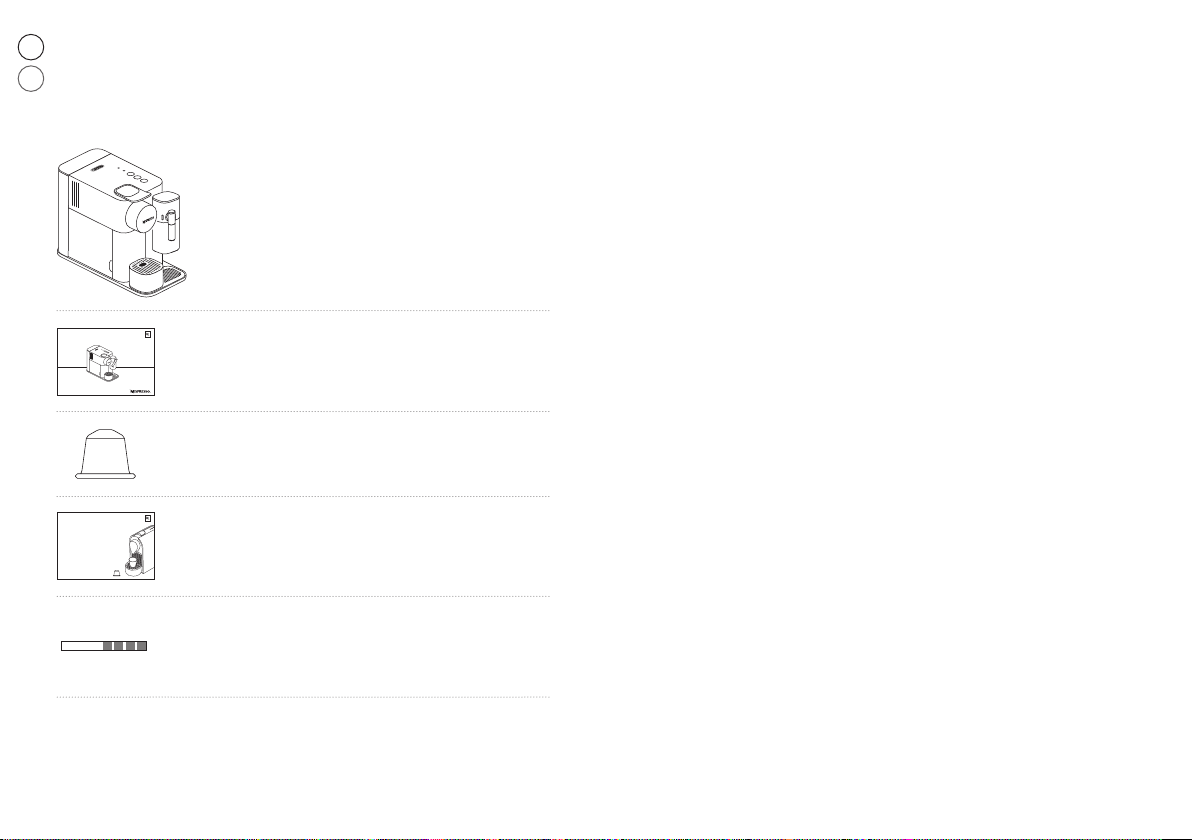Click the capsule lid slot on machine top
The image size is (1192, 840).
pyautogui.click(x=128, y=191)
